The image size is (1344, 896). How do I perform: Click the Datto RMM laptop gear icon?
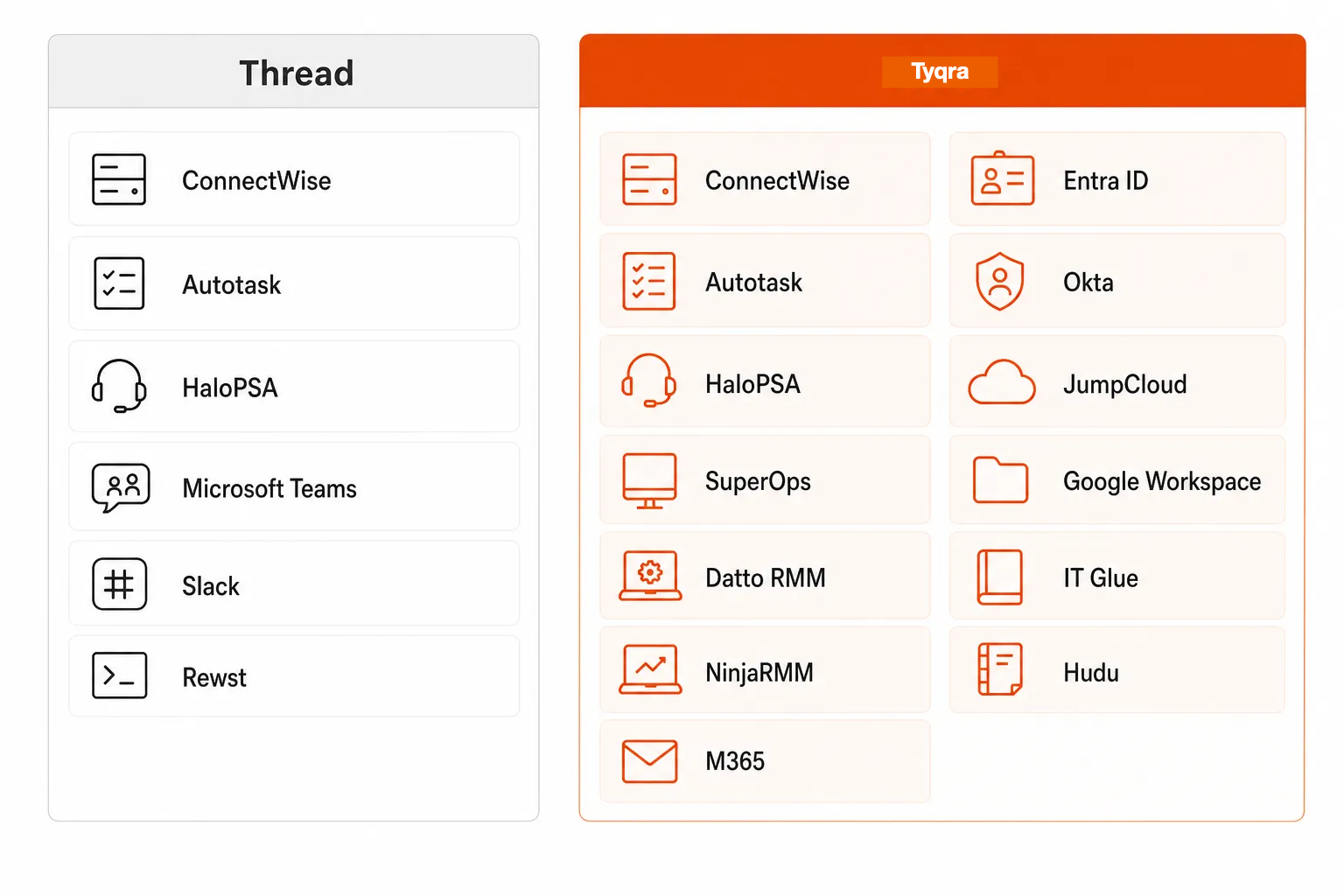tap(650, 576)
